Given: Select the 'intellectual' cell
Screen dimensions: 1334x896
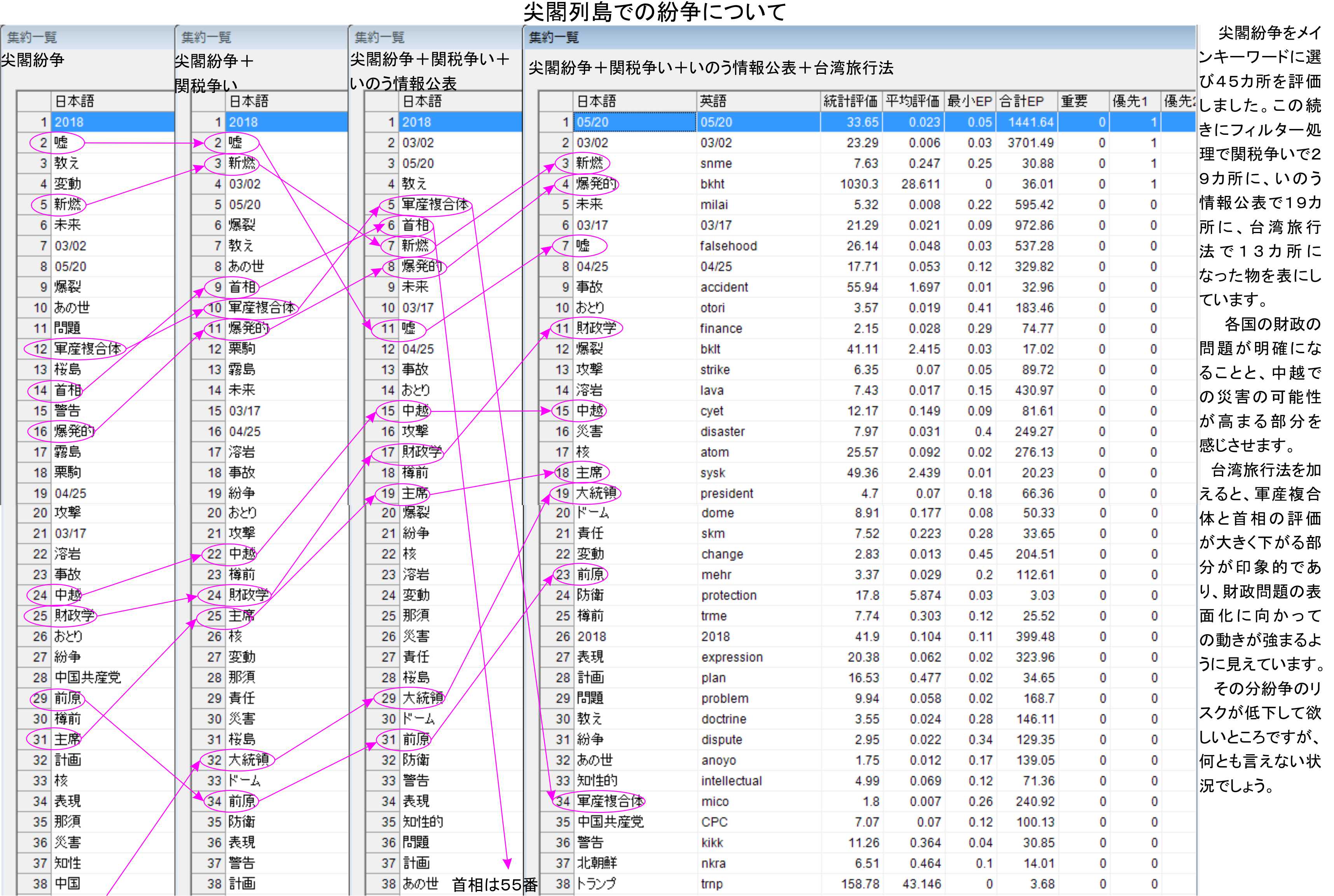Looking at the screenshot, I should (731, 781).
